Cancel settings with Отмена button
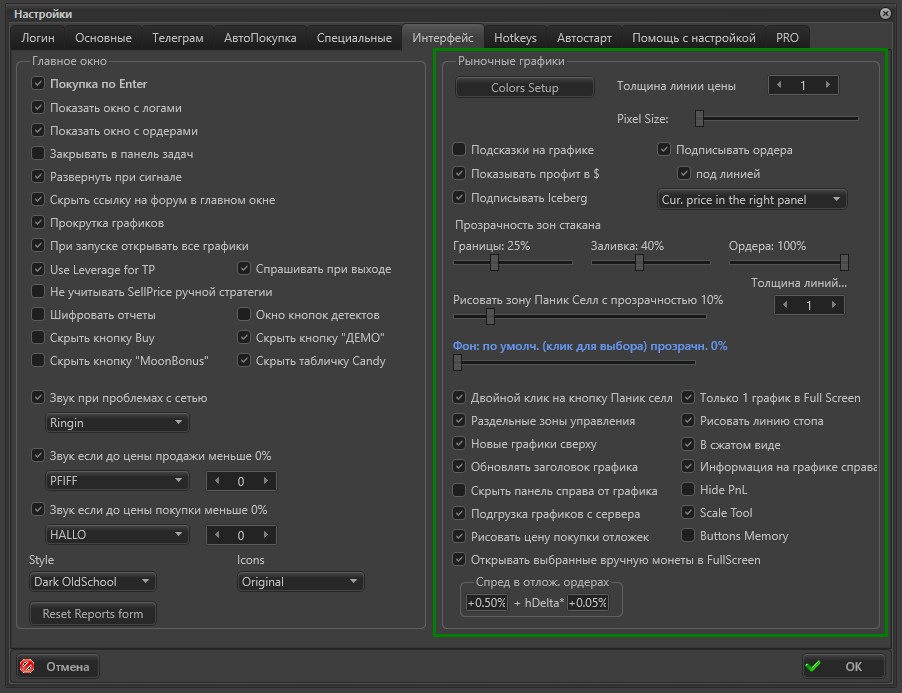Image resolution: width=902 pixels, height=693 pixels. pyautogui.click(x=58, y=667)
